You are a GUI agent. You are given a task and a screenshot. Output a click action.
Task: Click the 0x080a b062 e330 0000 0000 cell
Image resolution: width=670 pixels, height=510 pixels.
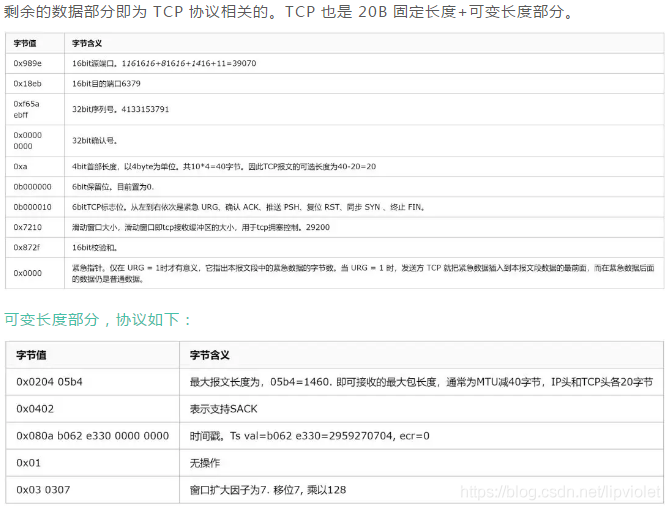point(93,436)
